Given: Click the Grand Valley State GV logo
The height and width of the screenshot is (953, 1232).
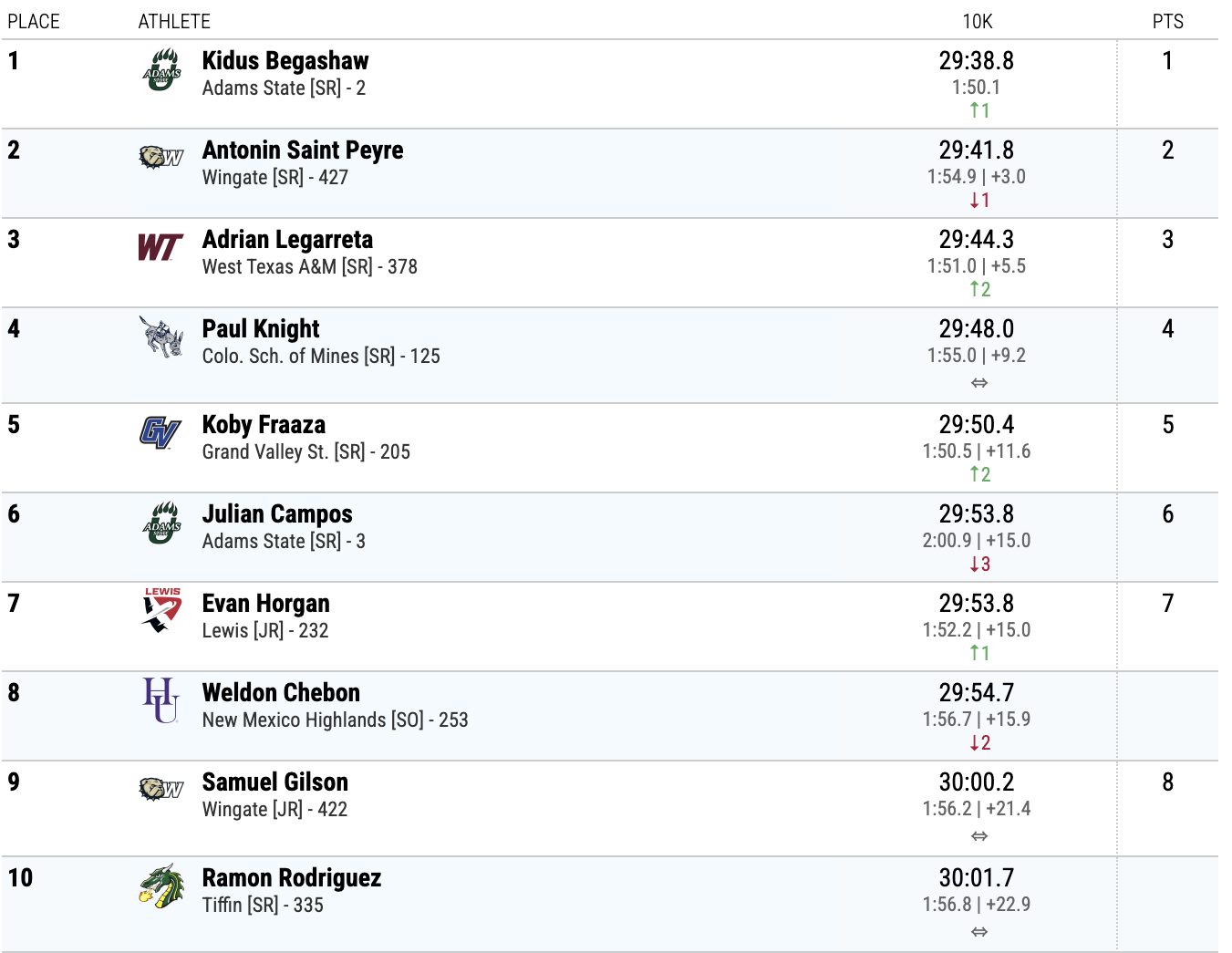Looking at the screenshot, I should point(160,432).
